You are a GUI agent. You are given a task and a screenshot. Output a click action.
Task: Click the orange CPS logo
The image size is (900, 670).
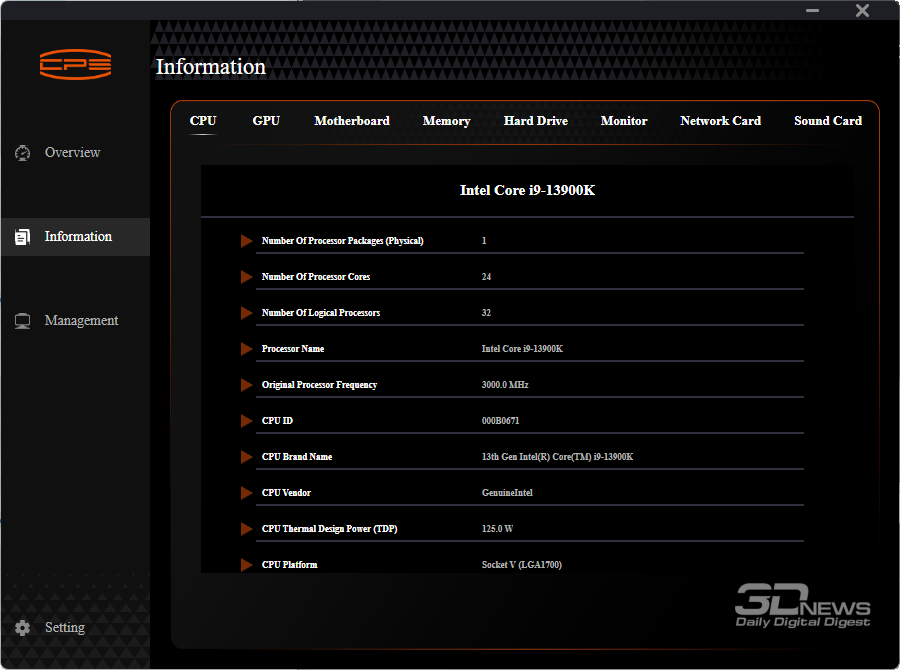(x=75, y=64)
